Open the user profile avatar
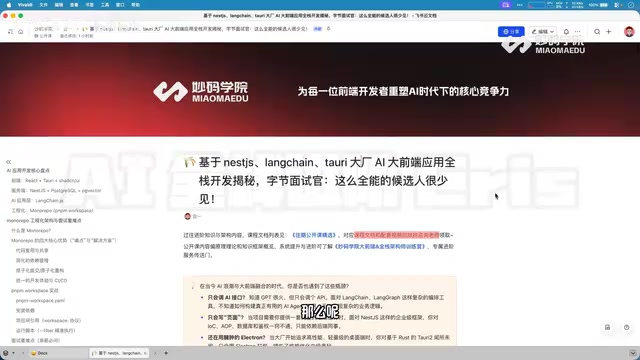 pyautogui.click(x=629, y=31)
